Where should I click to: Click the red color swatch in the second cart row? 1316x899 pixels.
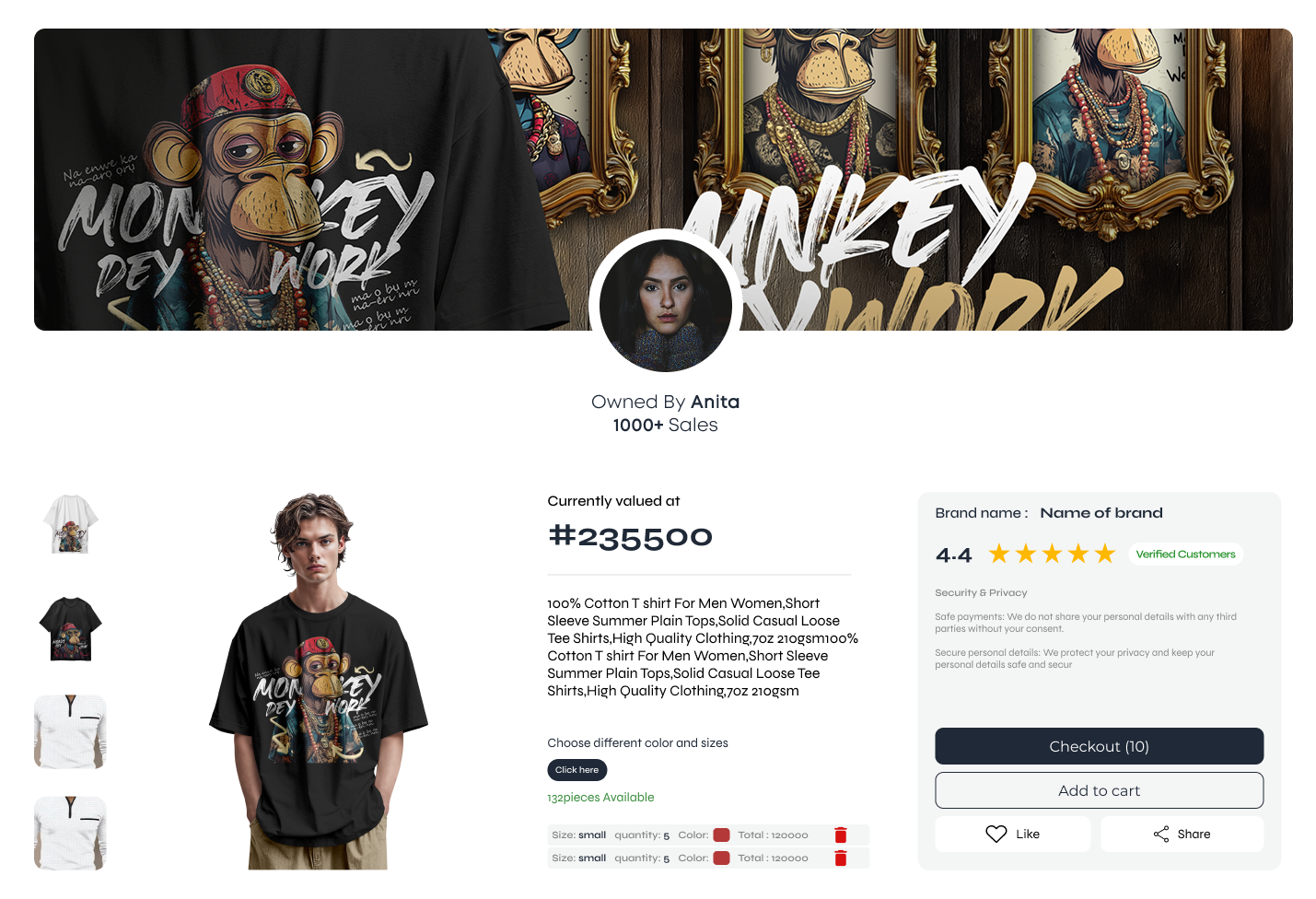point(721,858)
